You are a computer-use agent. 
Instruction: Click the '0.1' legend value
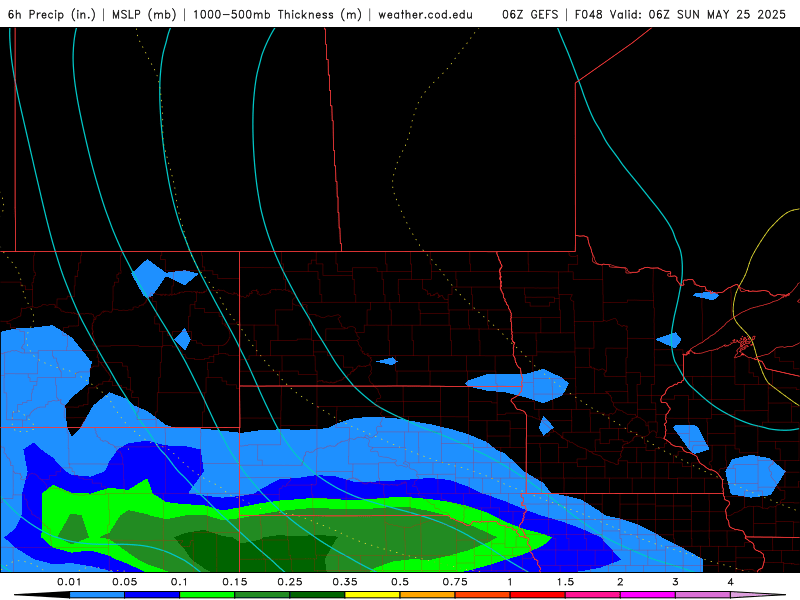tap(179, 582)
